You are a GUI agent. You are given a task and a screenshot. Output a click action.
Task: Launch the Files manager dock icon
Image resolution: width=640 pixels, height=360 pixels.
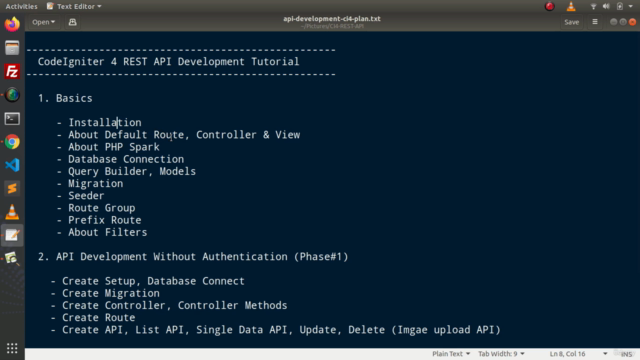[x=12, y=48]
